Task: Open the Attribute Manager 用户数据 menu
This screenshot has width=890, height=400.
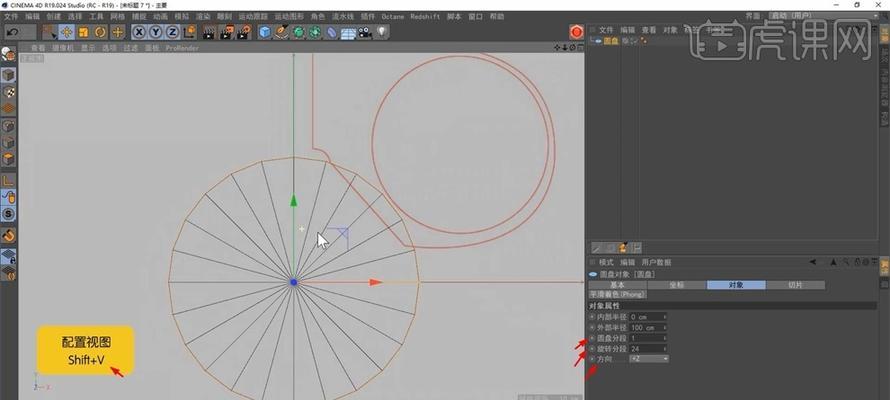Action: point(656,262)
